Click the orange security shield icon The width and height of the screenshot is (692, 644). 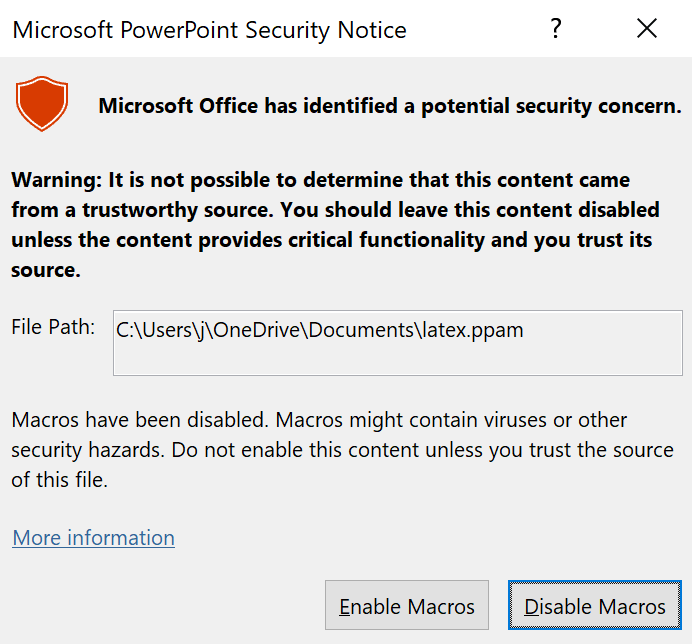coord(42,105)
